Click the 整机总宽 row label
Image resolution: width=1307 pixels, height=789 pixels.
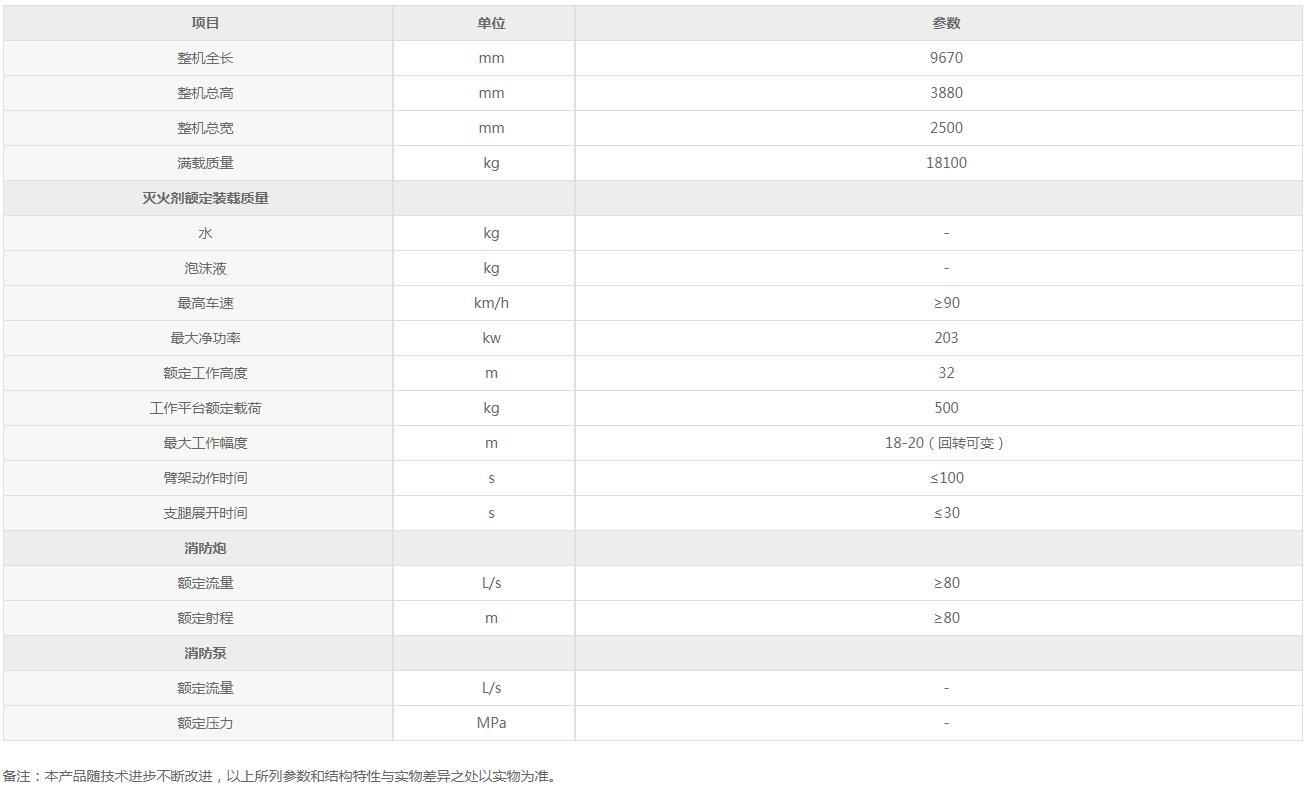205,128
